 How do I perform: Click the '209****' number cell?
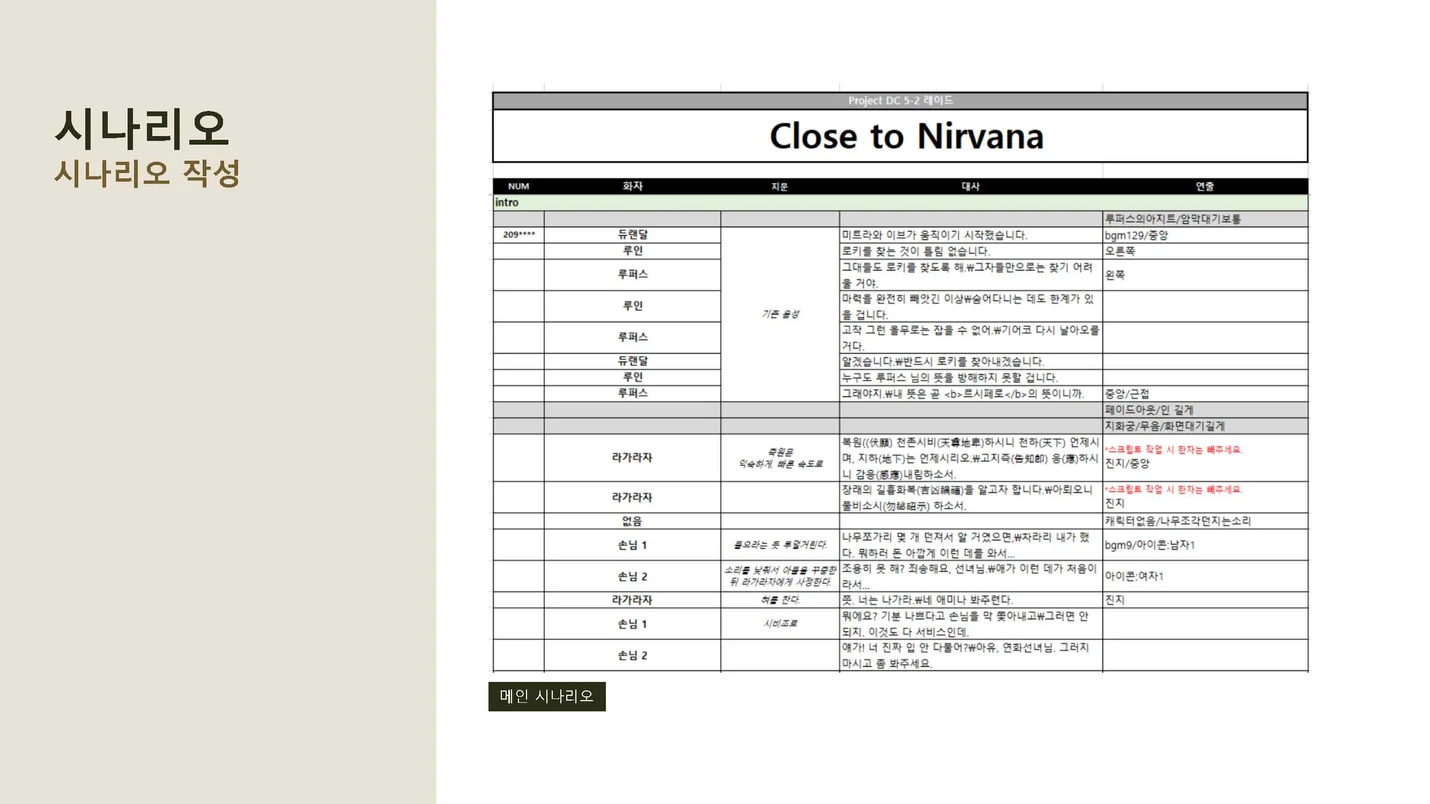(x=518, y=235)
